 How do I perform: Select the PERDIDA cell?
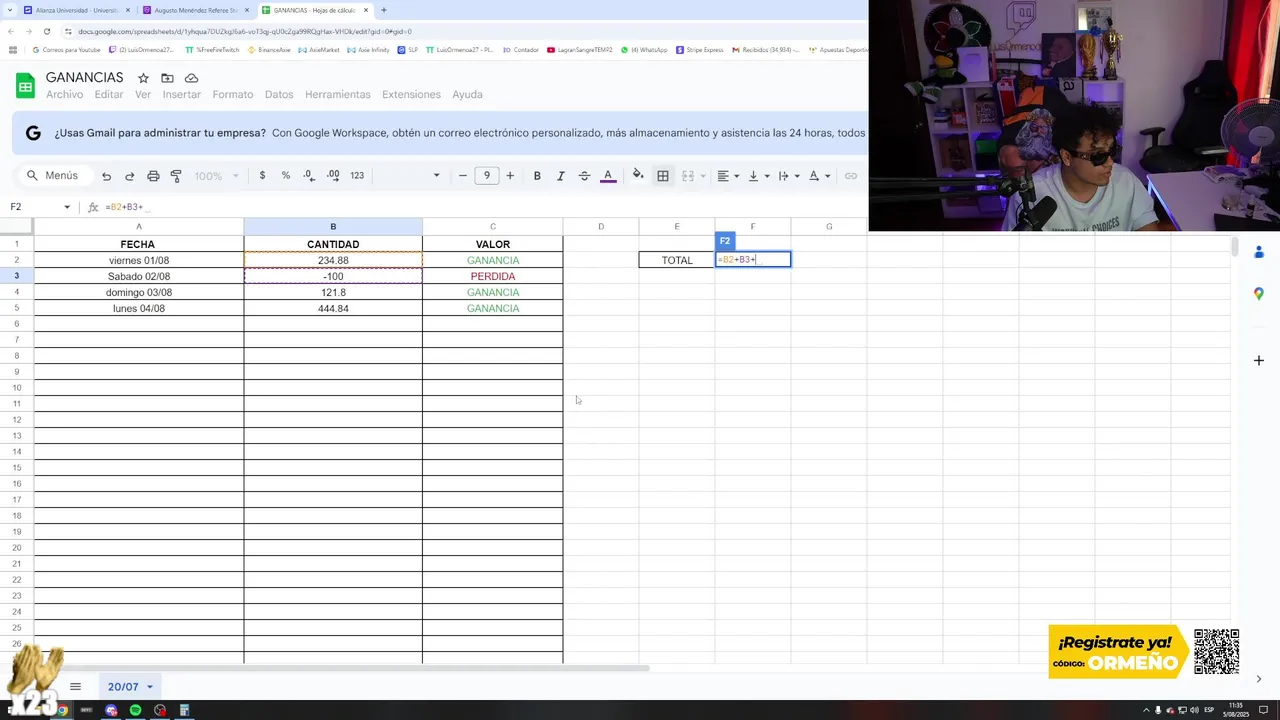pyautogui.click(x=493, y=276)
